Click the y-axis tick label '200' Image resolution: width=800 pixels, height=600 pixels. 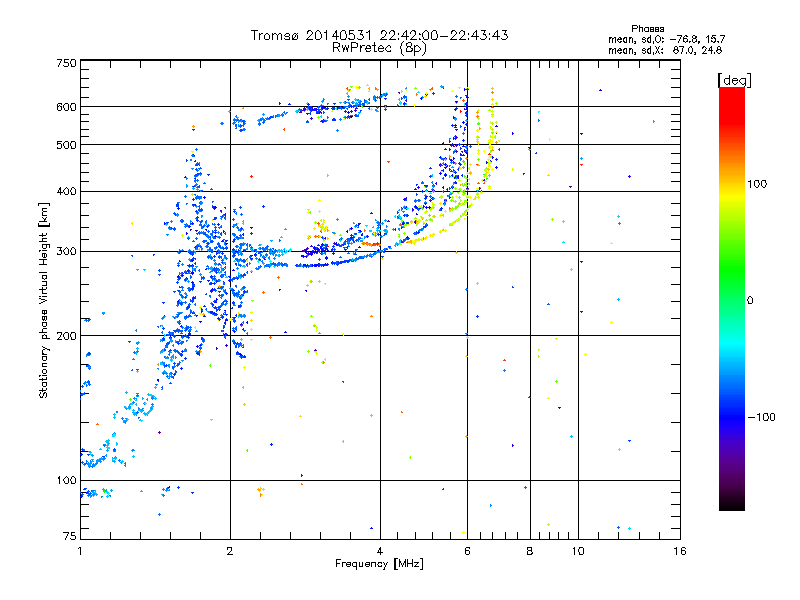[x=66, y=336]
